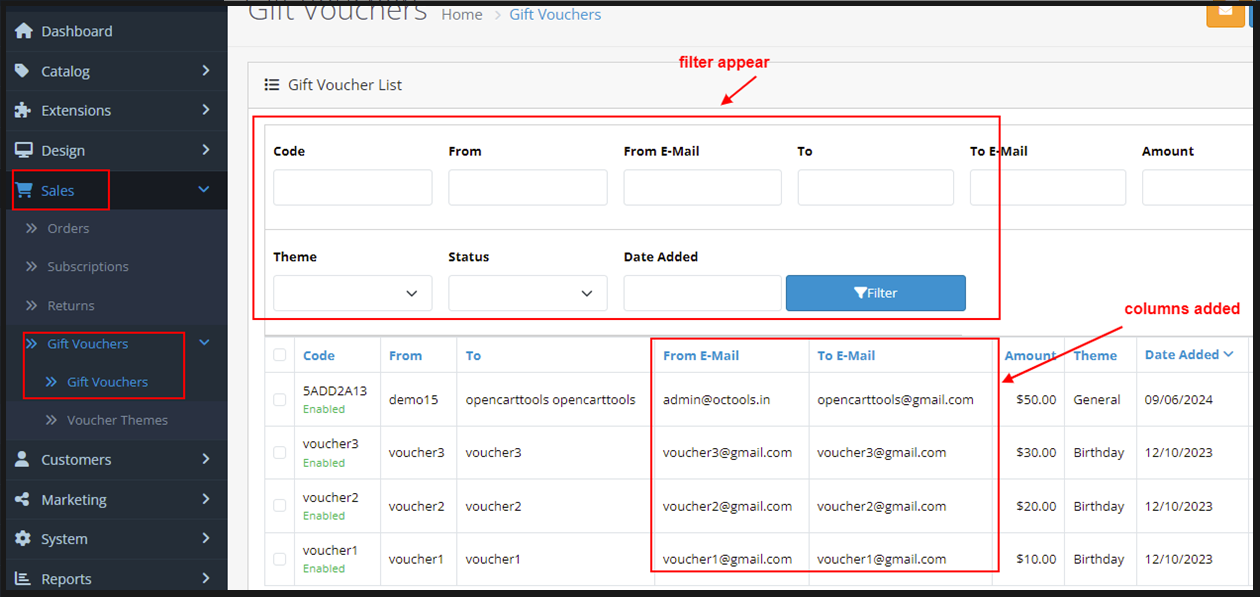Viewport: 1260px width, 597px height.
Task: Expand the Catalog menu chevron
Action: click(x=205, y=71)
